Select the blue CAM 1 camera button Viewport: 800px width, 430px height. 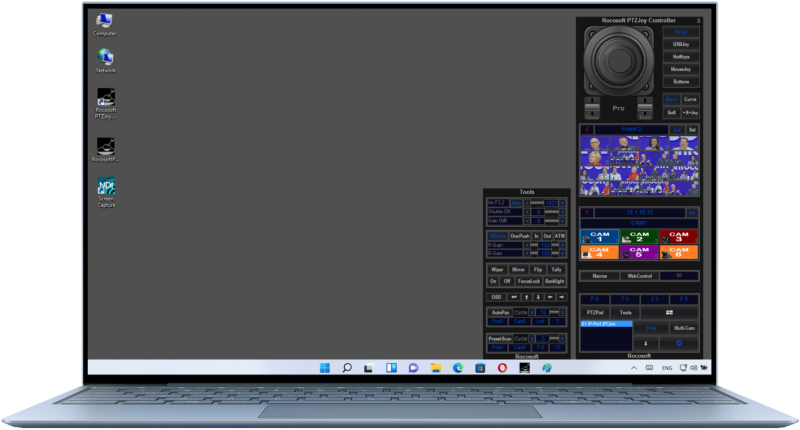(598, 237)
